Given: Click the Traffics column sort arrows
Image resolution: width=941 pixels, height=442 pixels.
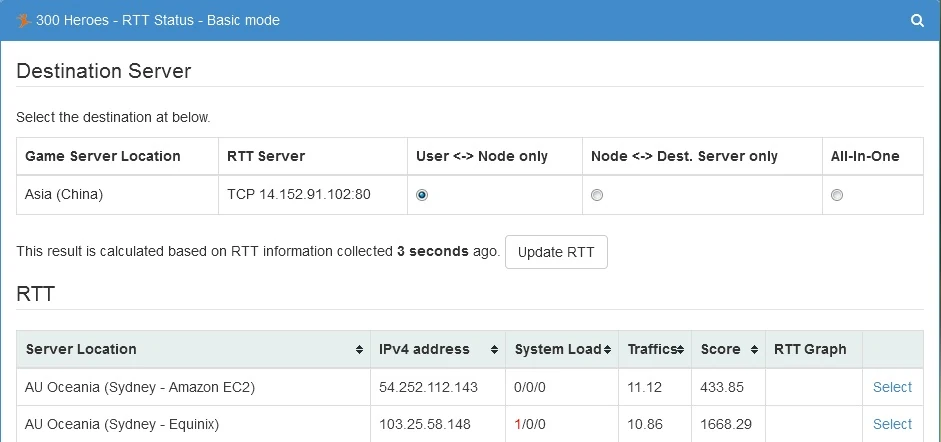Looking at the screenshot, I should (x=681, y=350).
